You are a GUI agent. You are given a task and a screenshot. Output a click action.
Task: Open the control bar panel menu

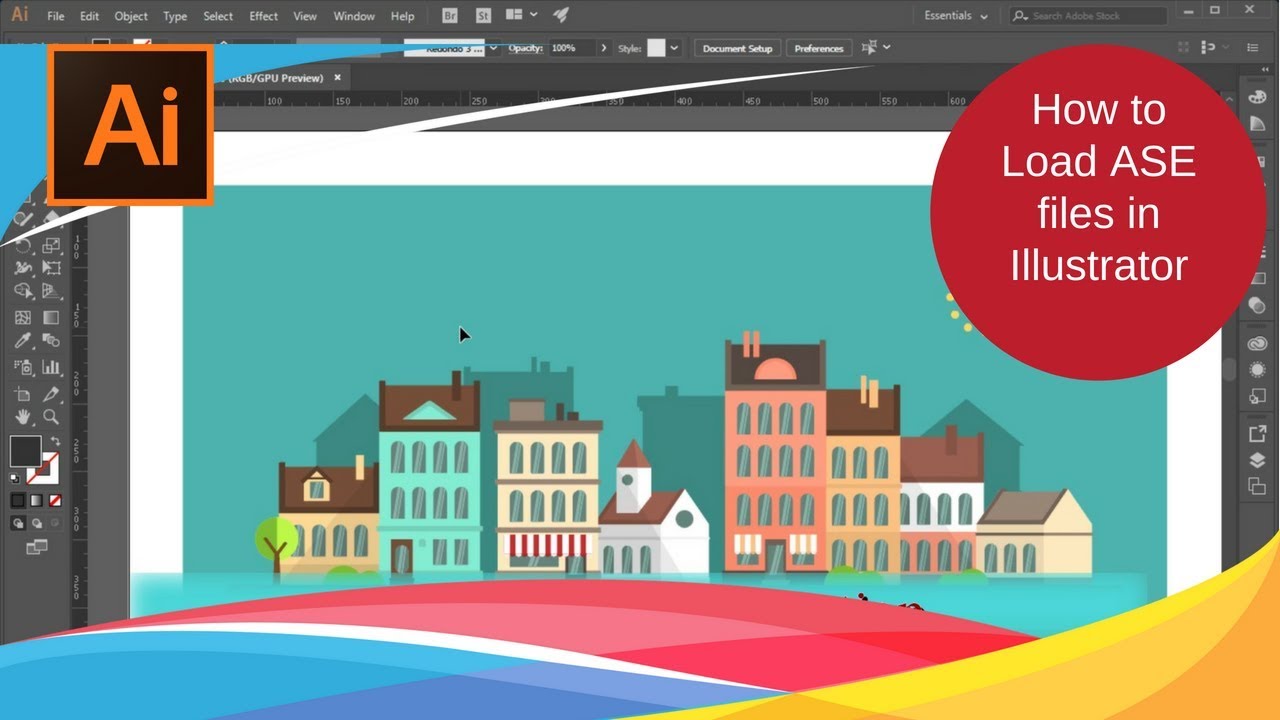click(1252, 48)
